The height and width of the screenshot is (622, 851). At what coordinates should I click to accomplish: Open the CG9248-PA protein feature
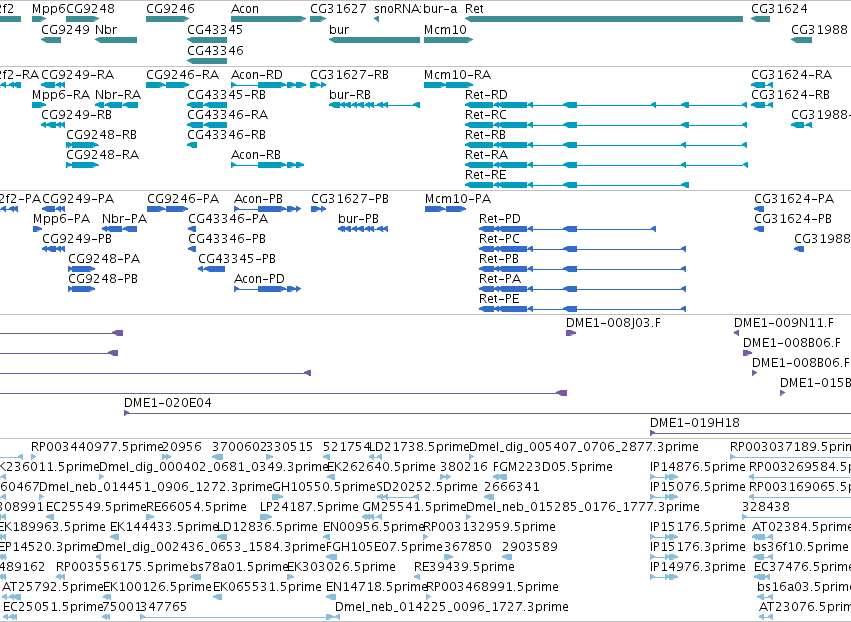pos(82,269)
